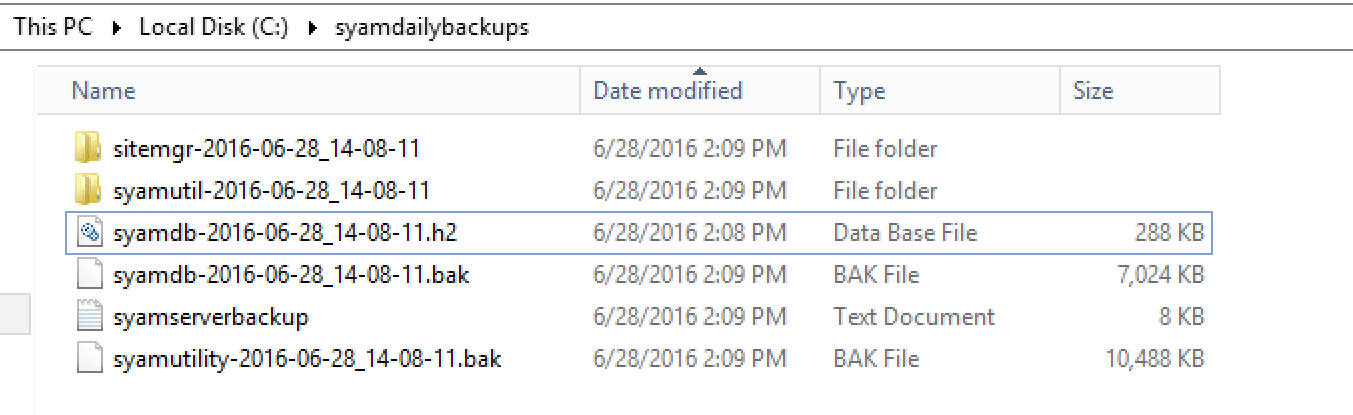This screenshot has height=415, width=1353.
Task: Click the sitemgr folder icon
Action: [88, 149]
